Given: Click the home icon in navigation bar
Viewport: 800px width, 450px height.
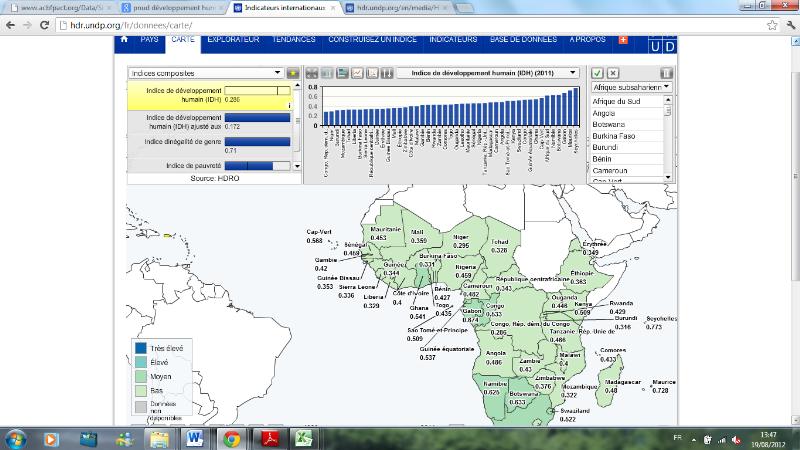Looking at the screenshot, I should pyautogui.click(x=124, y=39).
